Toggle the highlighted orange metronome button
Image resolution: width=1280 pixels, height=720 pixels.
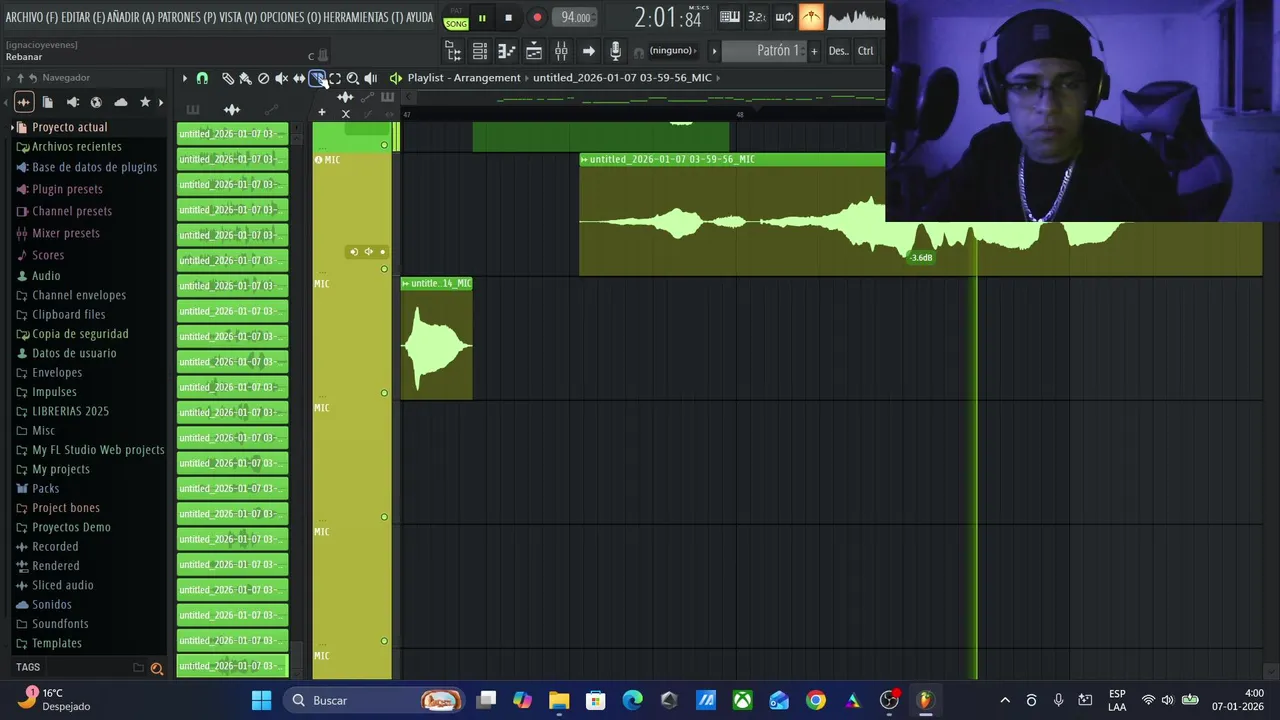[811, 17]
